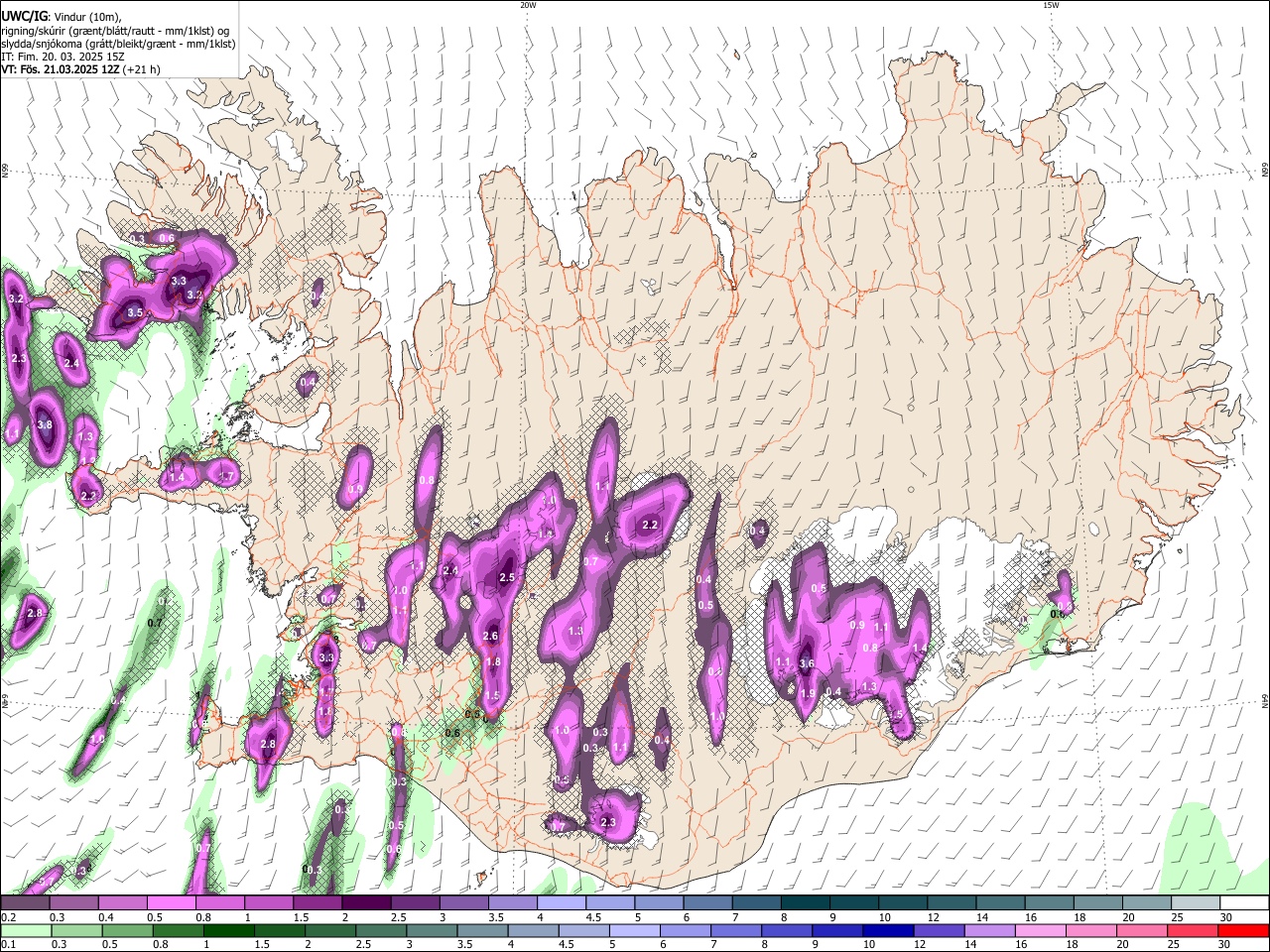Image resolution: width=1270 pixels, height=952 pixels.
Task: Click the 3.8 snowfall value on the map
Action: [x=45, y=424]
